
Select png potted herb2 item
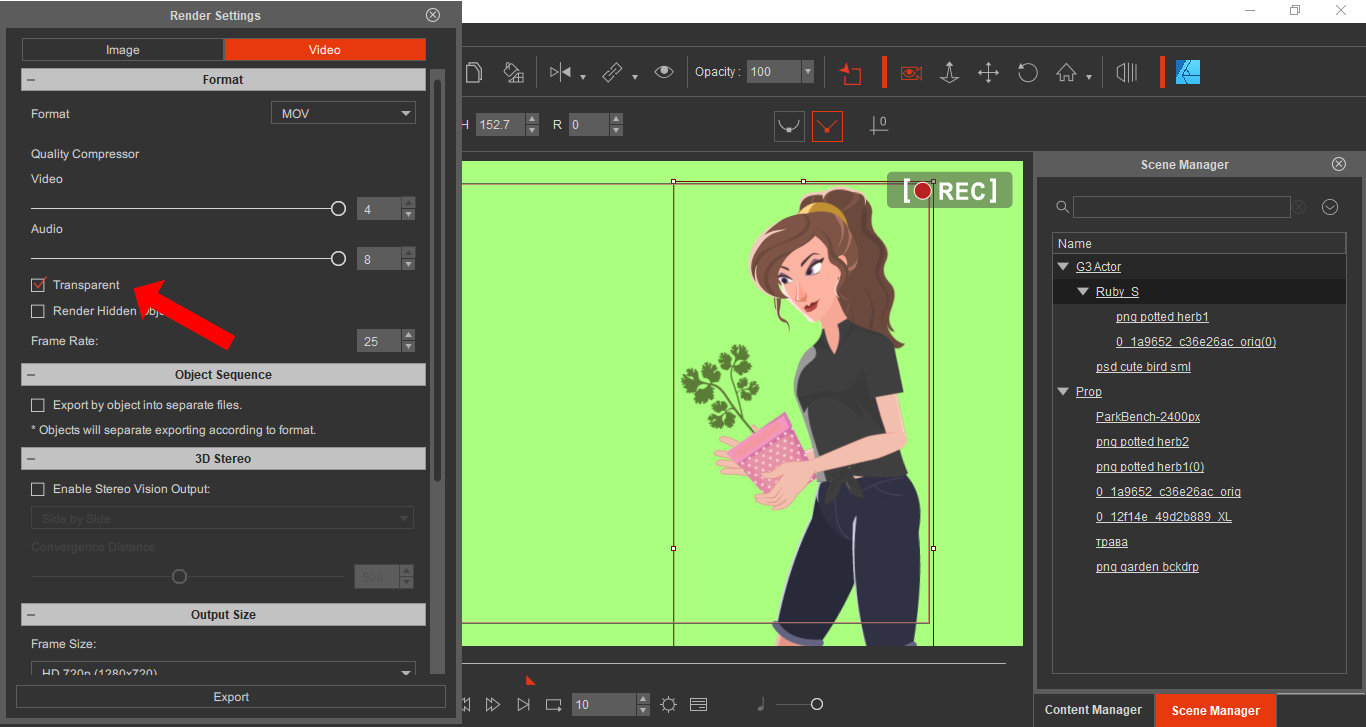pyautogui.click(x=1142, y=442)
